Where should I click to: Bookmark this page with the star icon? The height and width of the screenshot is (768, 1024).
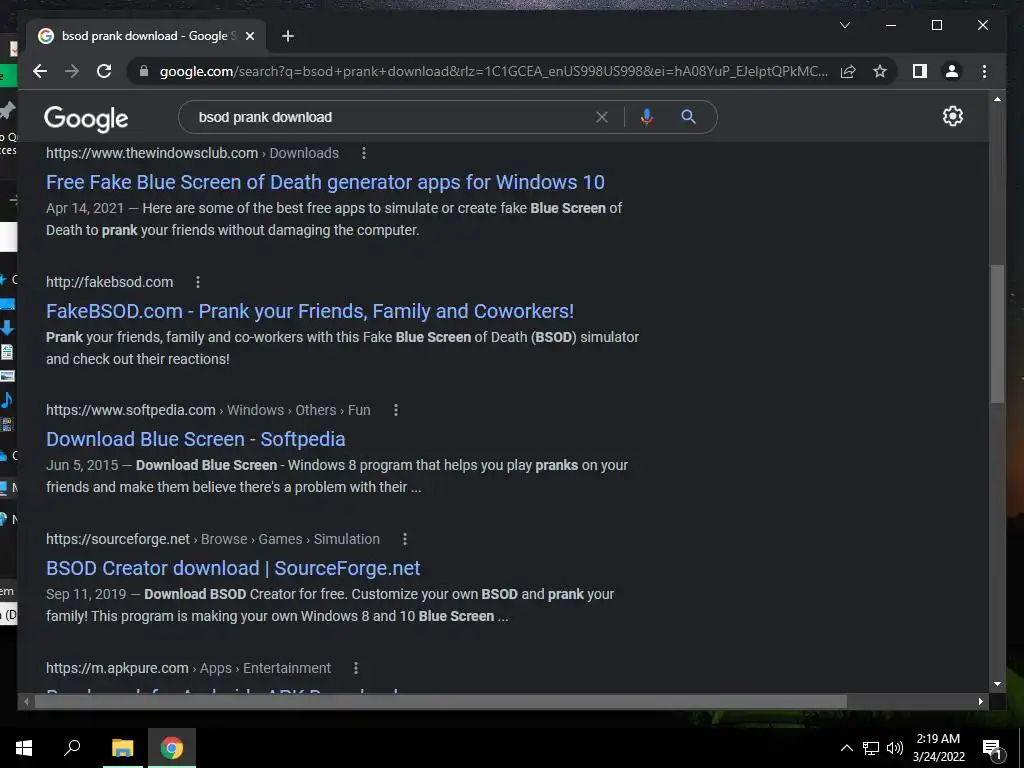click(880, 71)
